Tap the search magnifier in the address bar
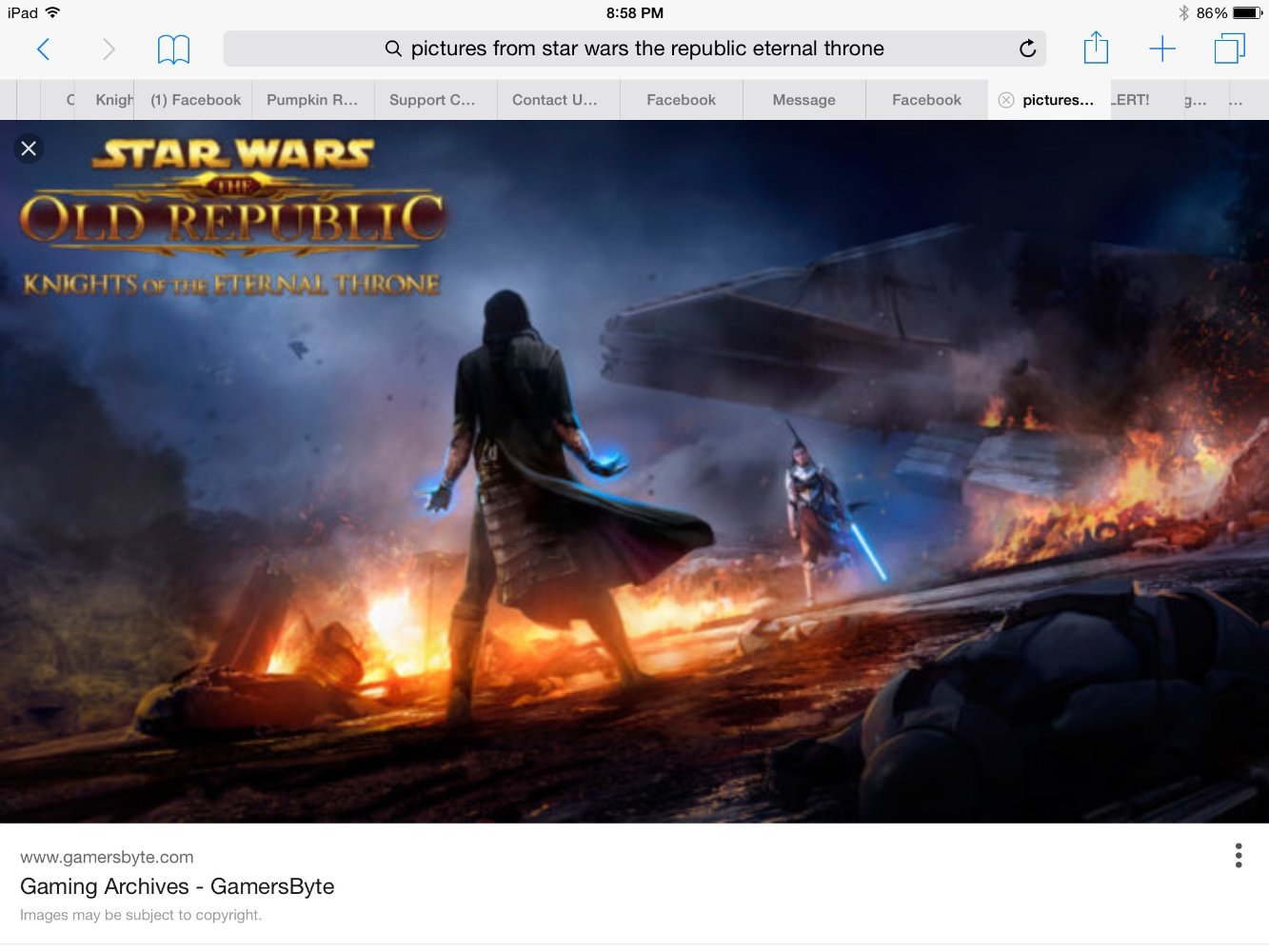The width and height of the screenshot is (1269, 952). pos(393,49)
